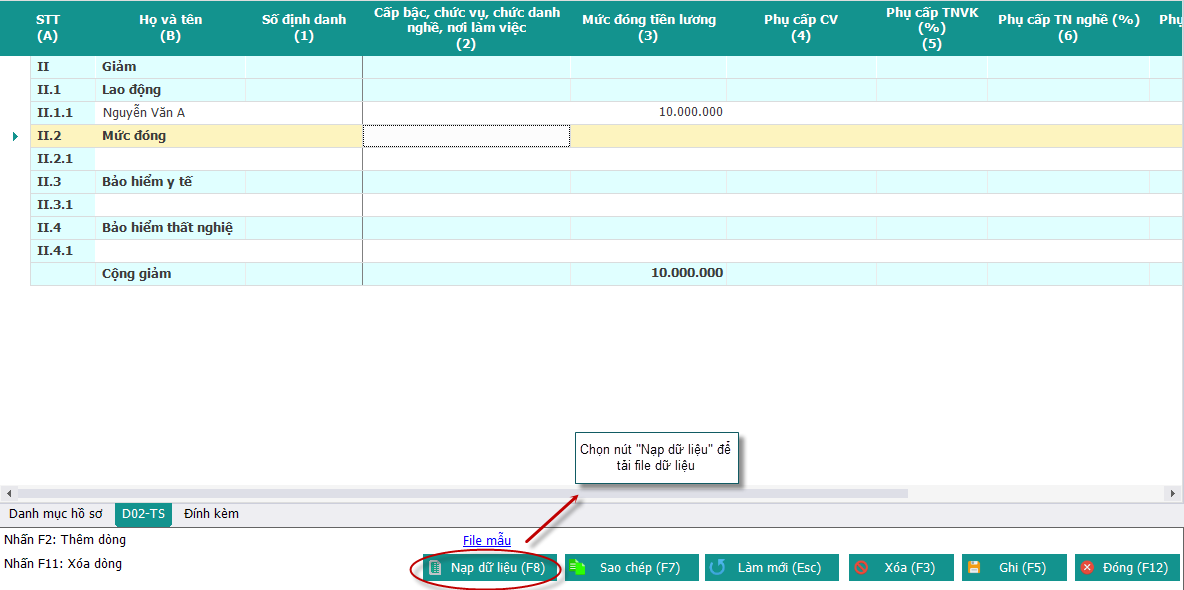
Task: Click the Họ và tên (B) column header
Action: click(171, 27)
